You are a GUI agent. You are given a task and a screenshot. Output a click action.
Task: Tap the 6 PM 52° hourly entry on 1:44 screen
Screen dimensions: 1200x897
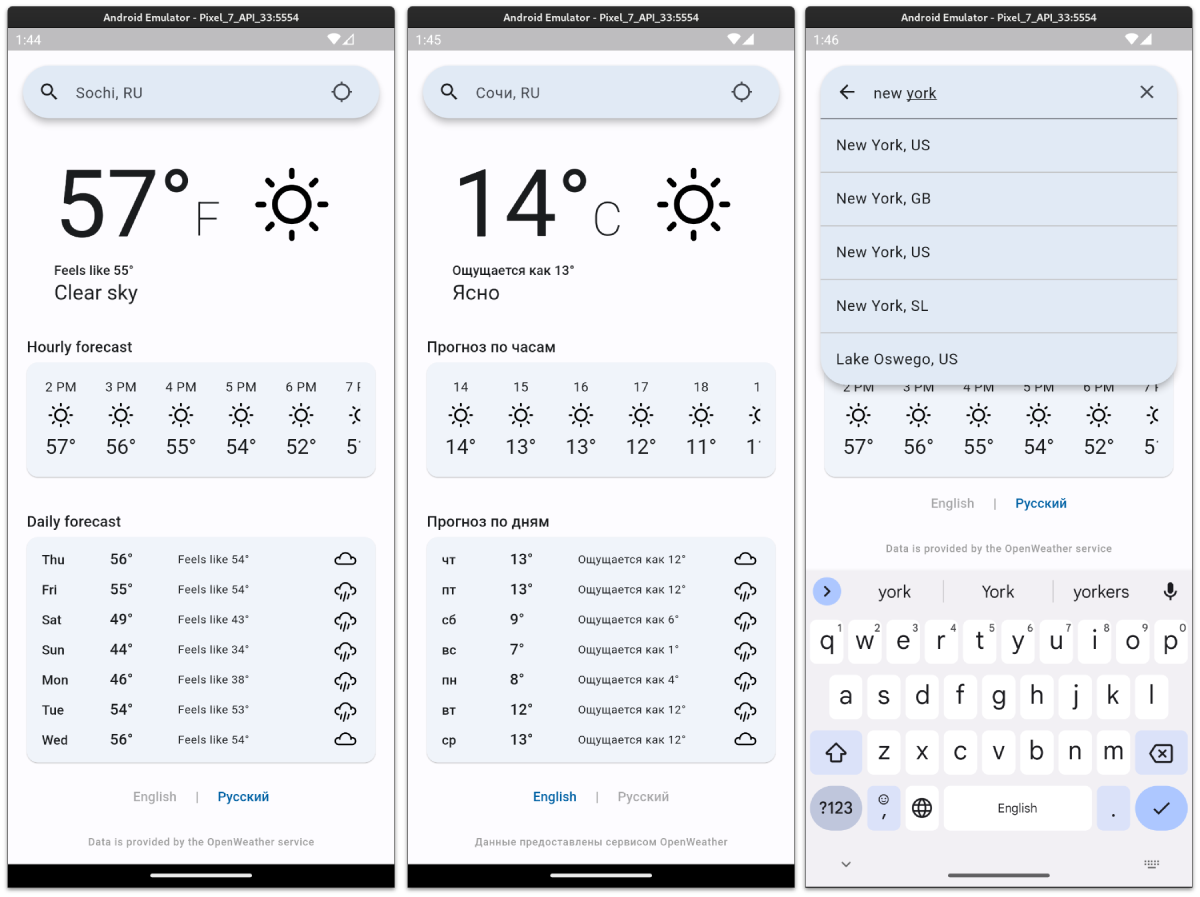coord(301,417)
